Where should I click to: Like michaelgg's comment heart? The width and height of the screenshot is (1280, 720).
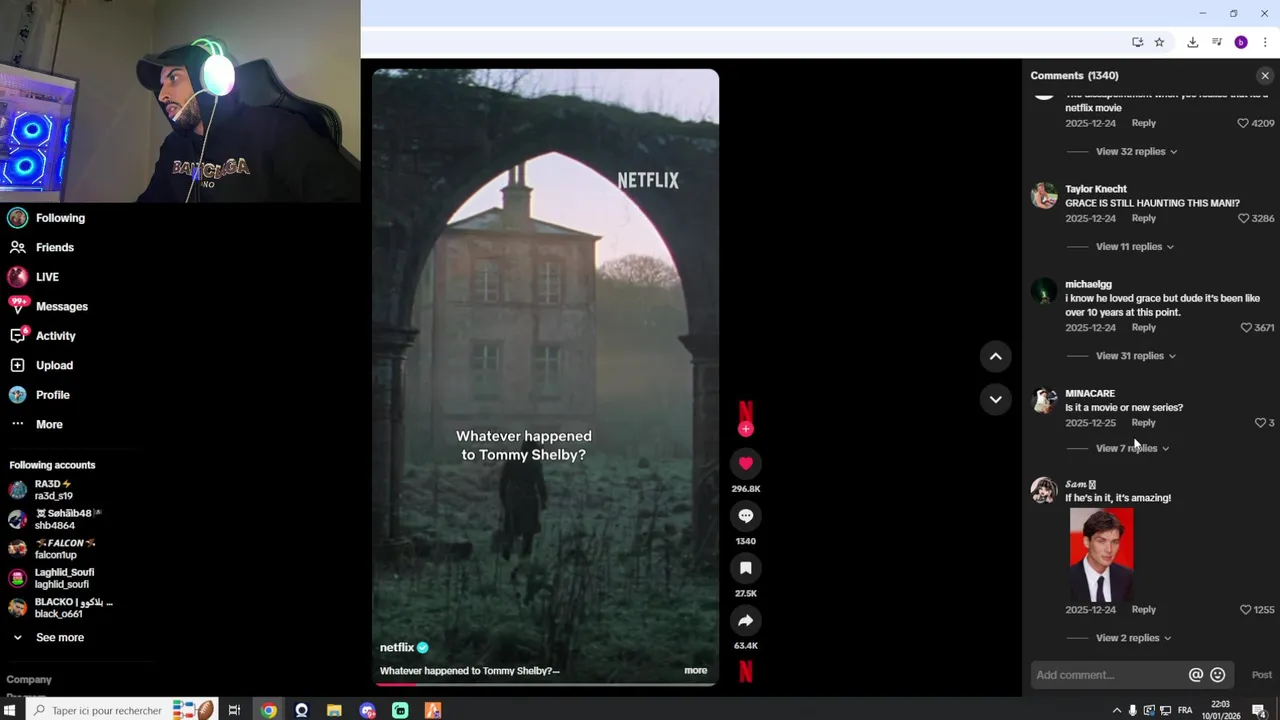1246,328
